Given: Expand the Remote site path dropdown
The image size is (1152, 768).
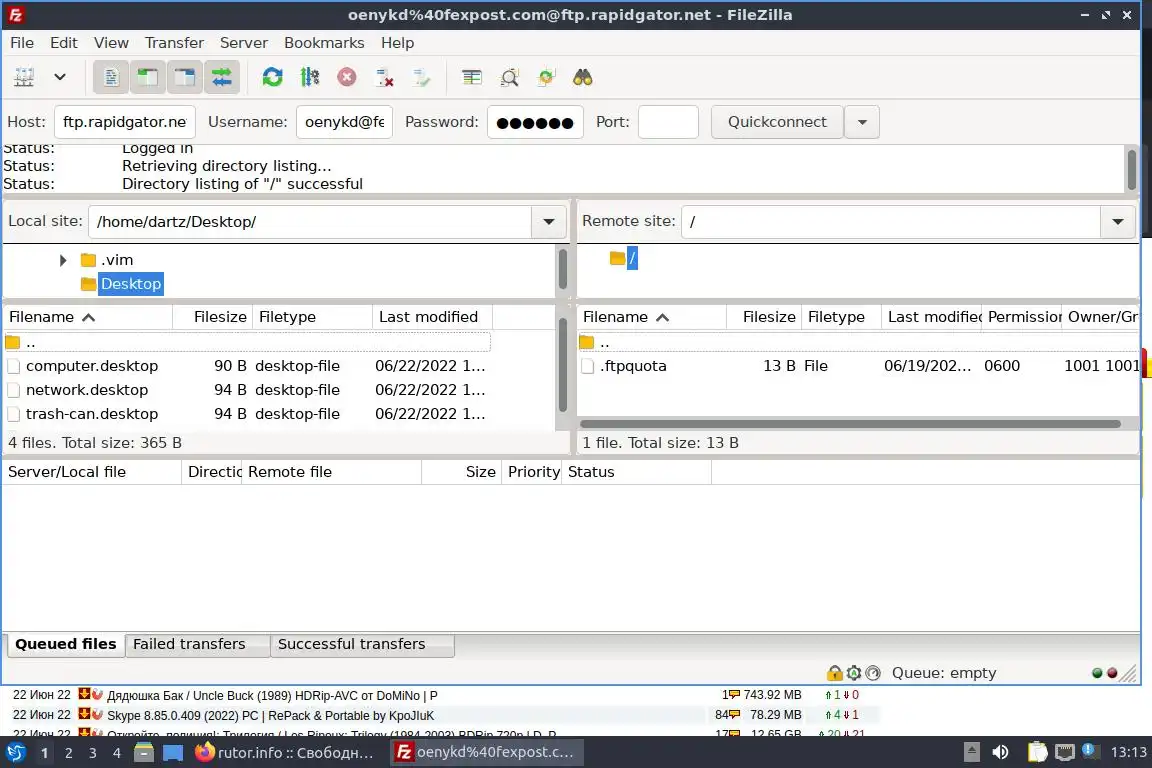Looking at the screenshot, I should point(1118,222).
